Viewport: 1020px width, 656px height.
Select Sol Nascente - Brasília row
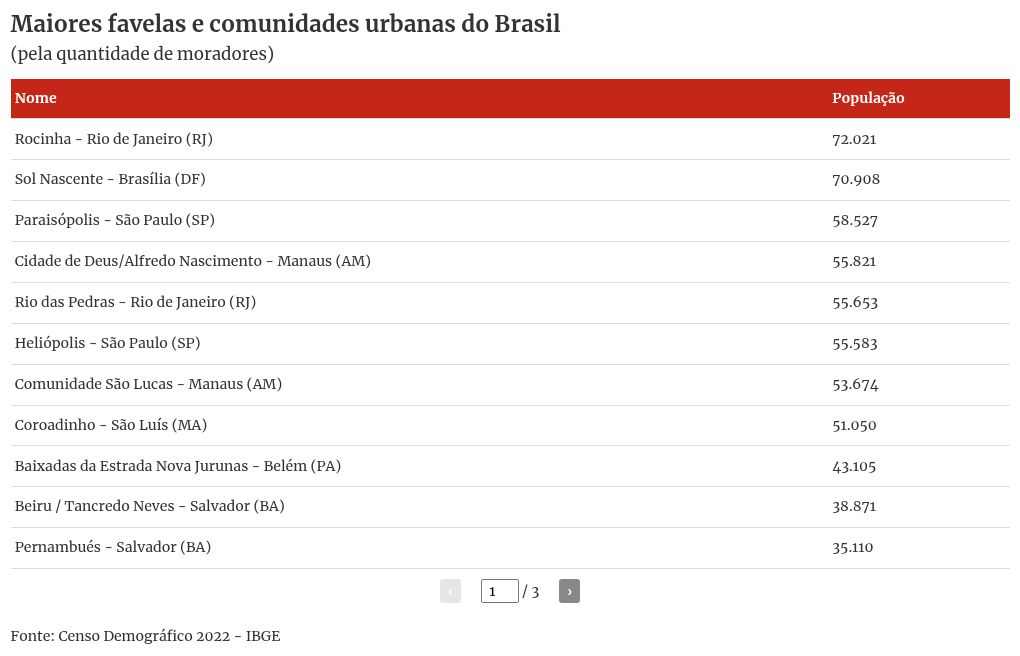tap(110, 179)
